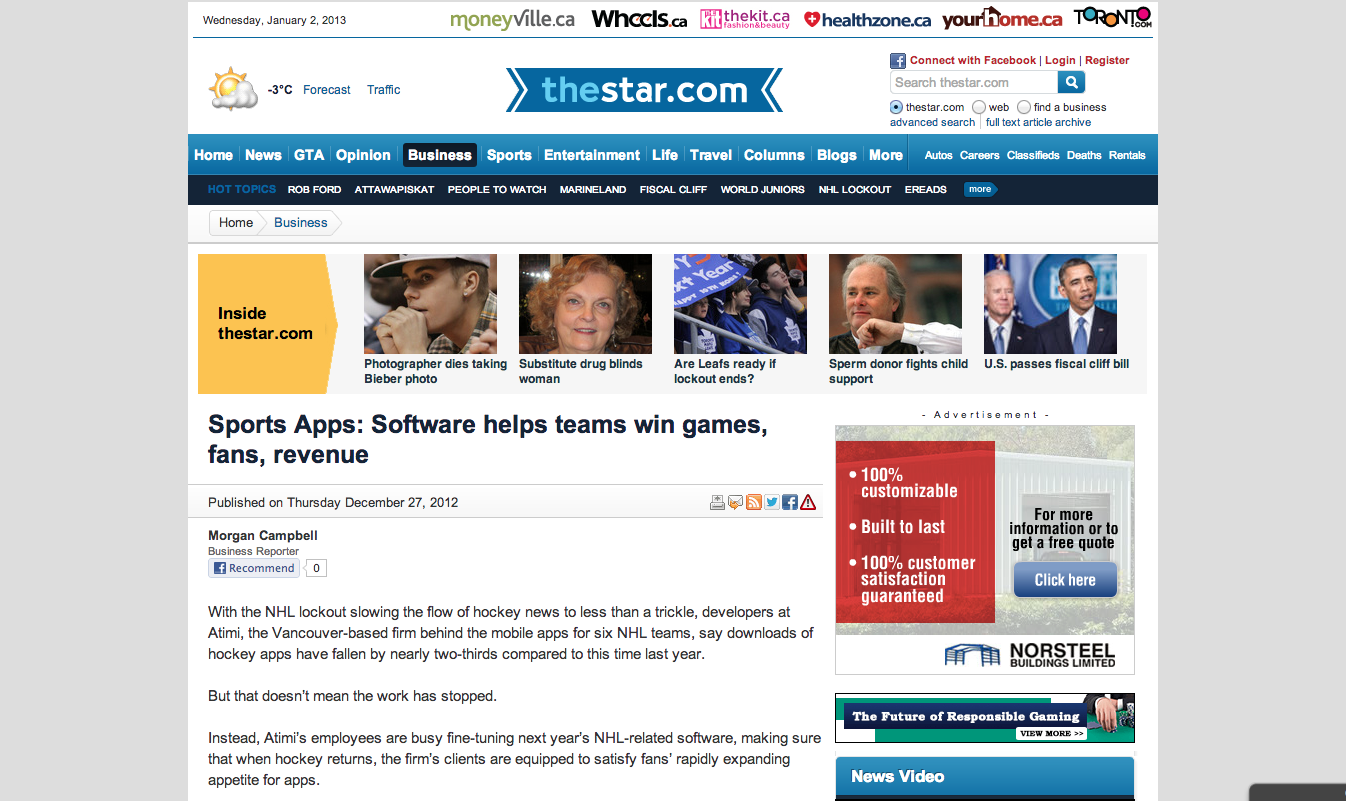
Task: Open ATTAWAPISKAT hot topic
Action: (394, 189)
